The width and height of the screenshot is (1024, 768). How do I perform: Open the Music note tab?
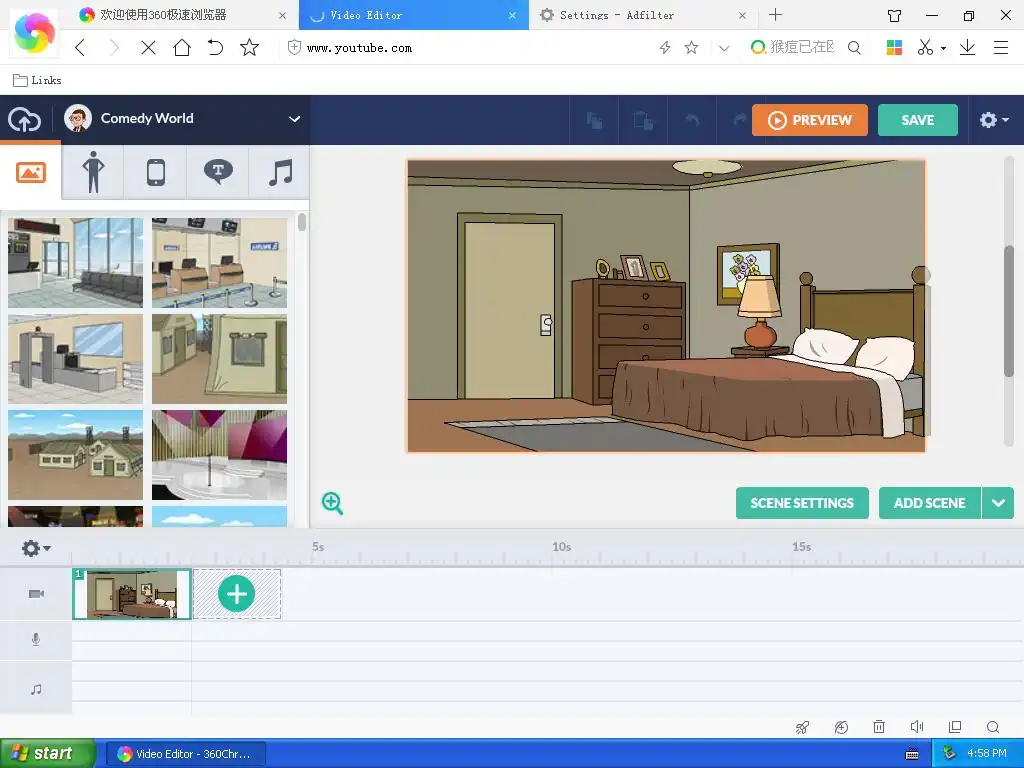coord(280,172)
